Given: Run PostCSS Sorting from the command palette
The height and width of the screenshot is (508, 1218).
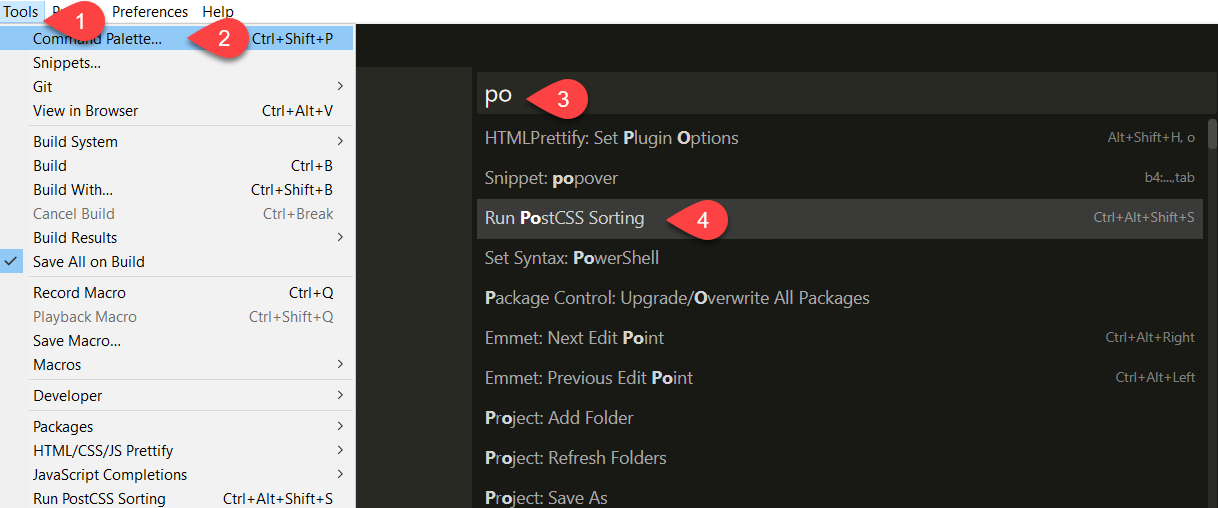Looking at the screenshot, I should point(565,218).
